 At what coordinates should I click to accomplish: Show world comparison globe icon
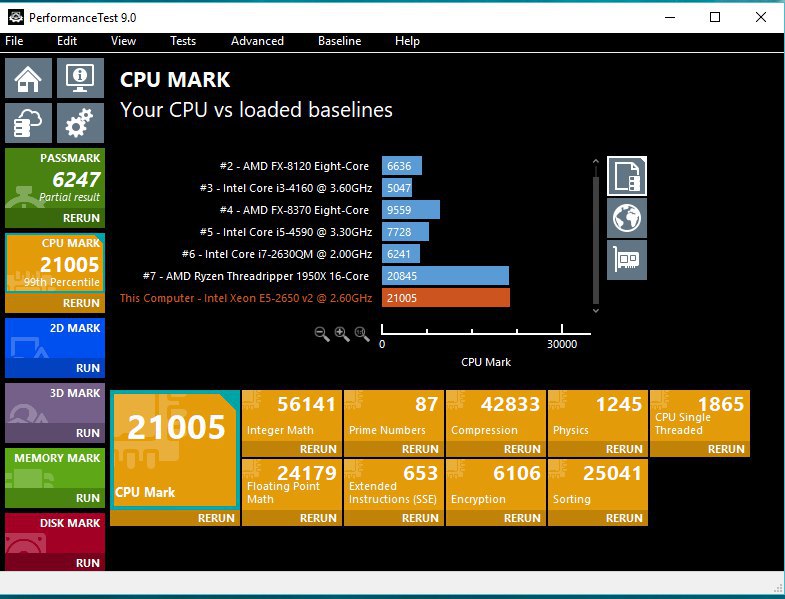coord(627,218)
